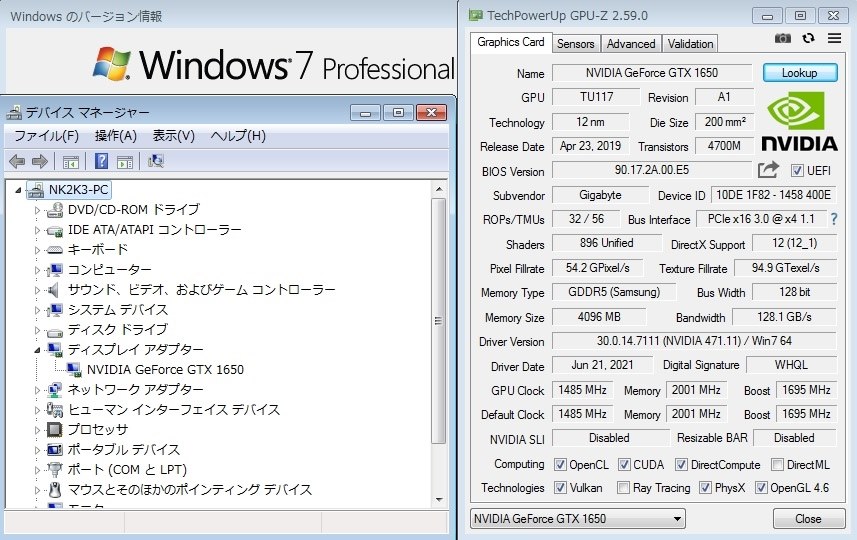Screen dimensions: 857x540
Task: Select the DVD/CD-ROM ドライブ node
Action: click(x=133, y=209)
